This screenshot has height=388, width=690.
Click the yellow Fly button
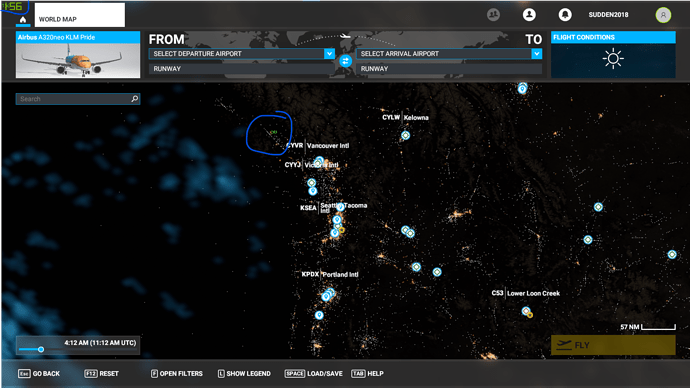613,345
